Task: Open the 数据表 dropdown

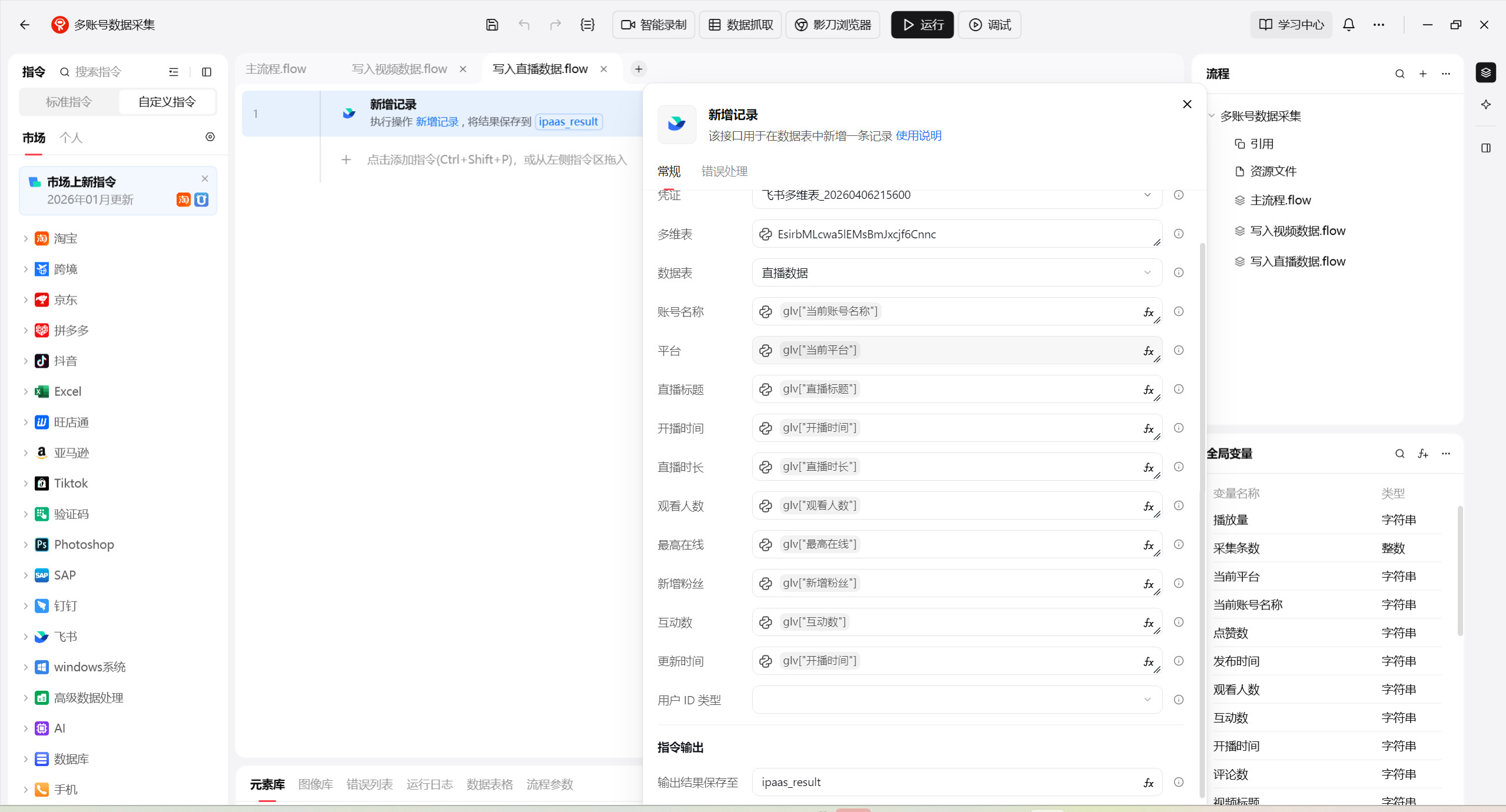Action: [956, 273]
